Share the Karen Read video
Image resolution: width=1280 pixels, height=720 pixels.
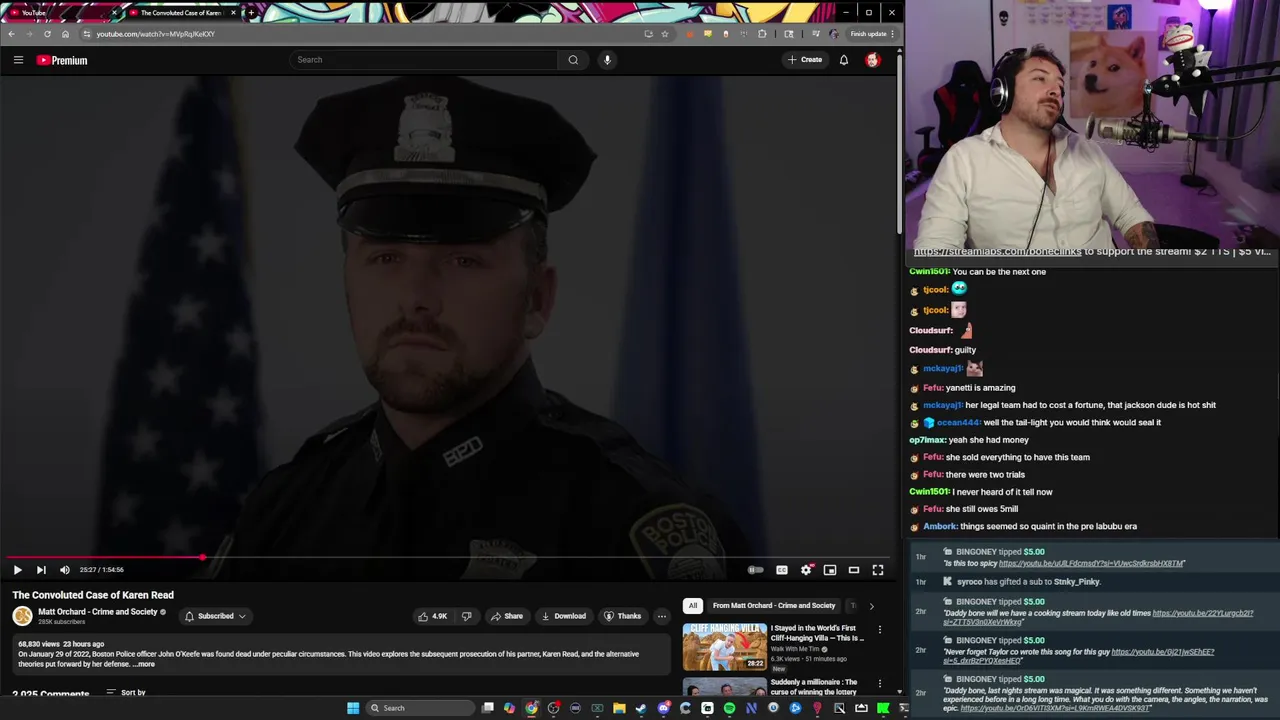point(507,616)
